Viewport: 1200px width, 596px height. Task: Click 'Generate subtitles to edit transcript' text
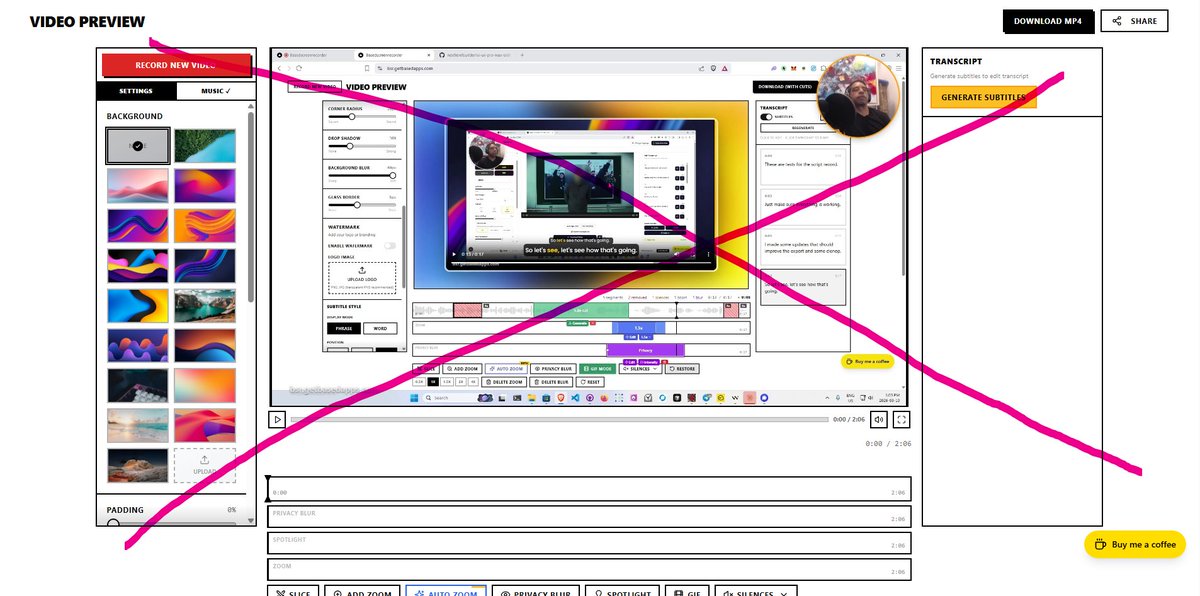tap(980, 76)
